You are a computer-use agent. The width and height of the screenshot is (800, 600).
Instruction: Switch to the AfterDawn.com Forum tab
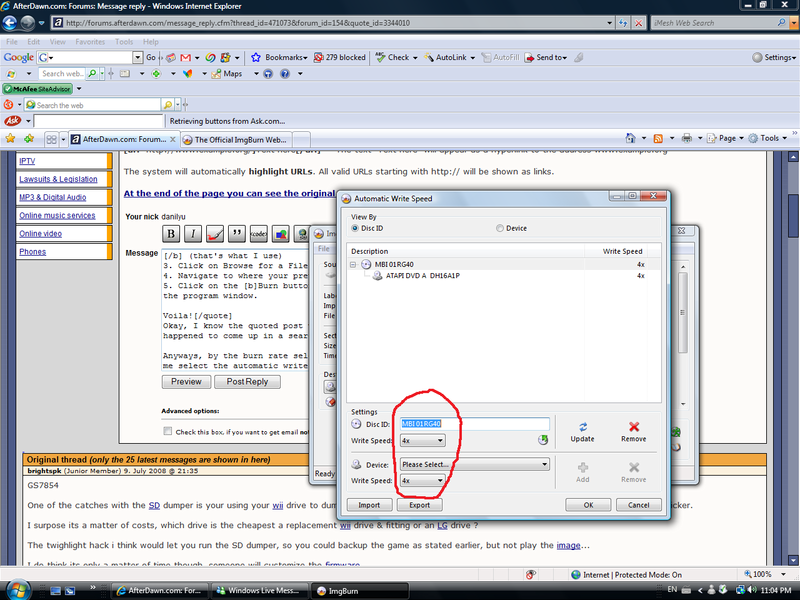(123, 139)
